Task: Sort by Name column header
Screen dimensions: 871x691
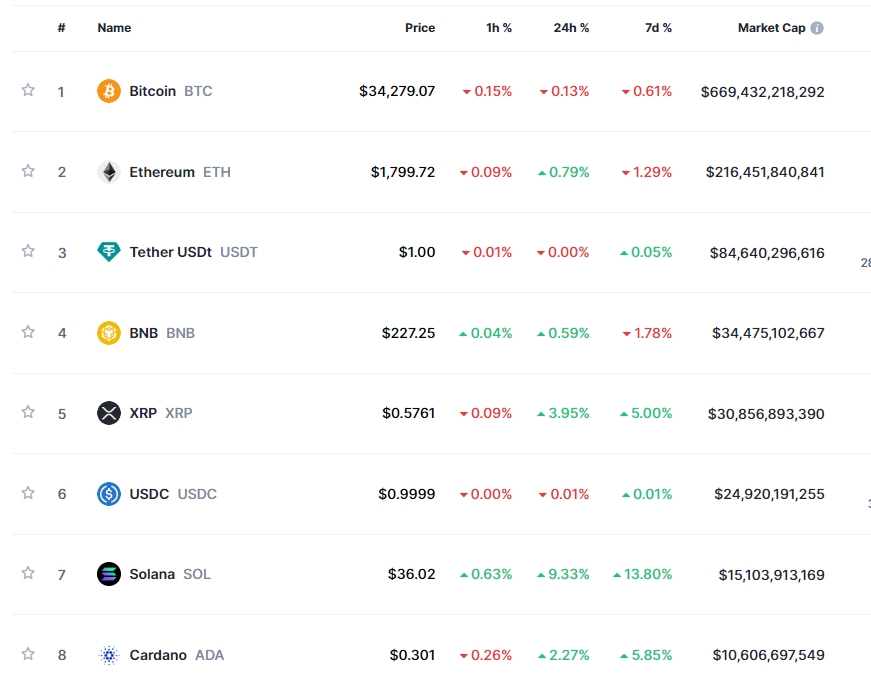Action: (114, 28)
